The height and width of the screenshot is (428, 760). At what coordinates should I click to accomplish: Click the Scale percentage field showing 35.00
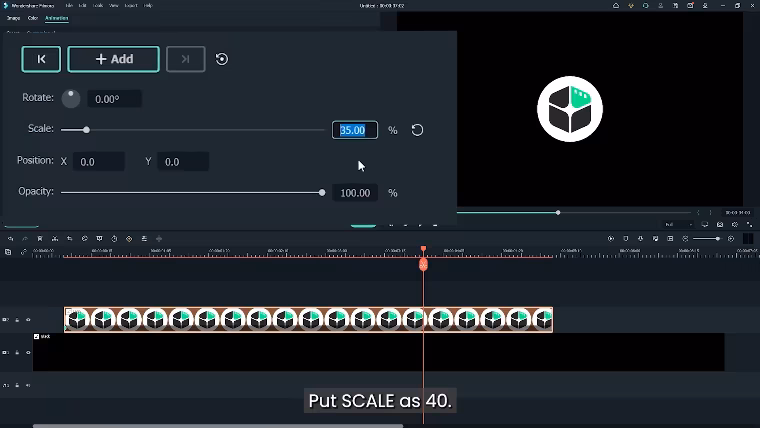pos(355,130)
